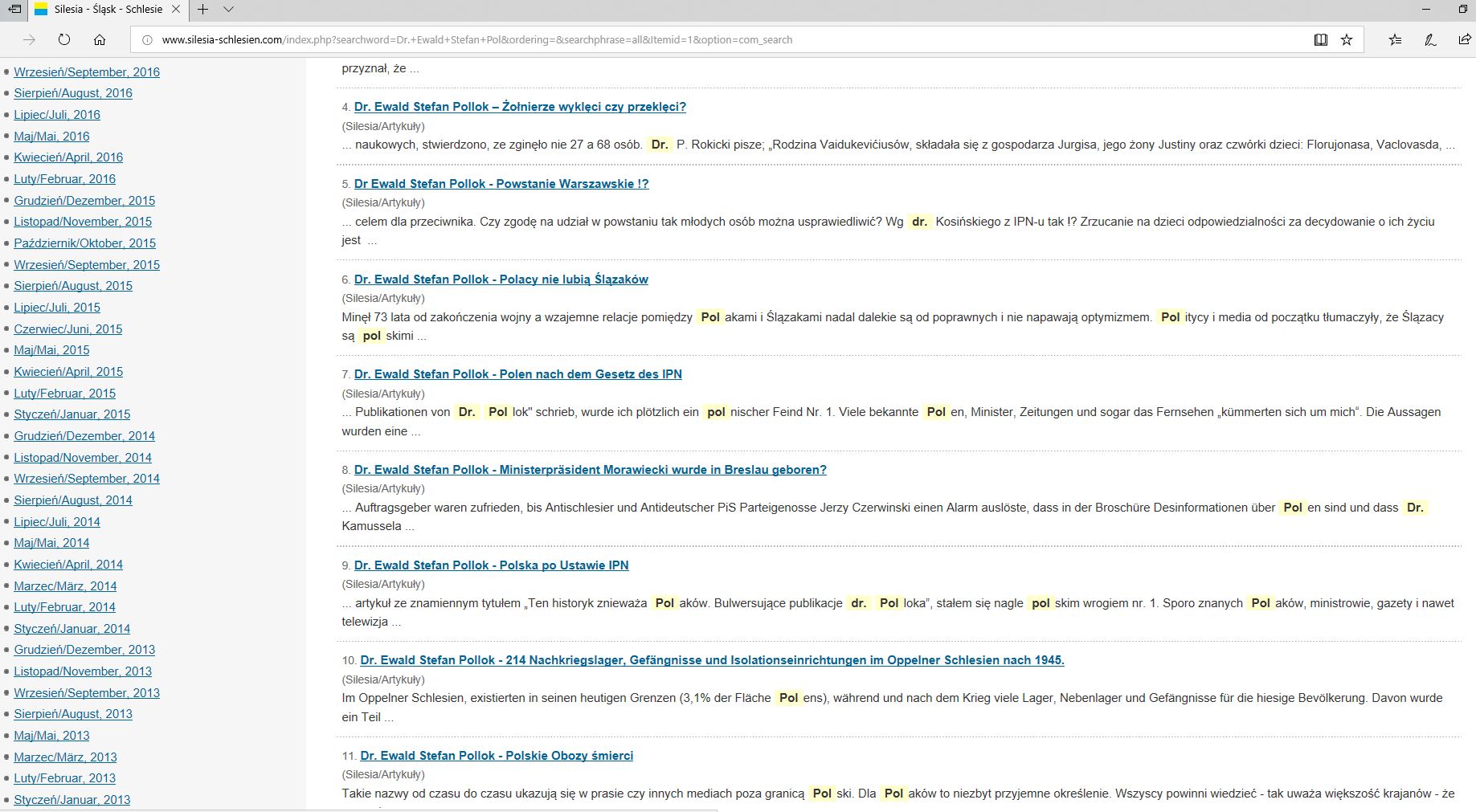This screenshot has width=1476, height=812.
Task: Select the Silesia - Śląsk - Schlesie tab
Action: point(108,10)
